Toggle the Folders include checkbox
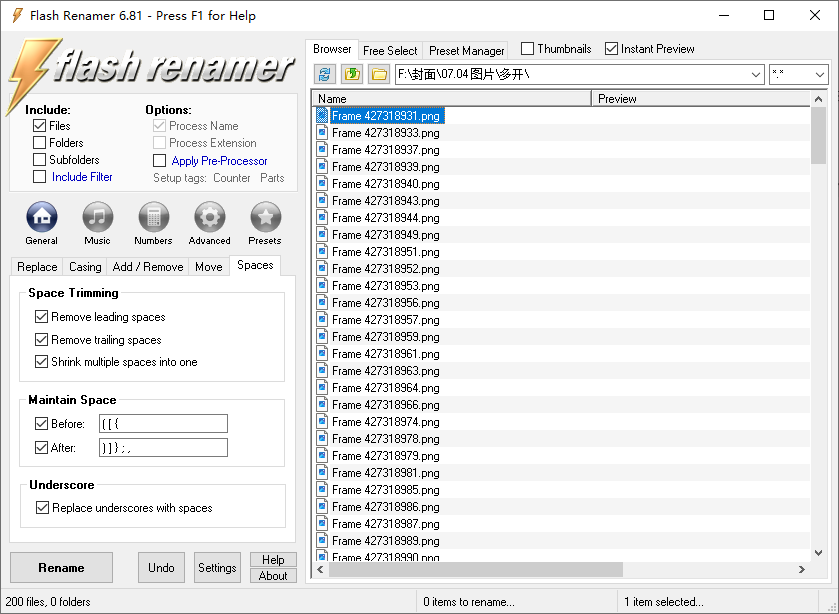This screenshot has height=614, width=839. 40,143
